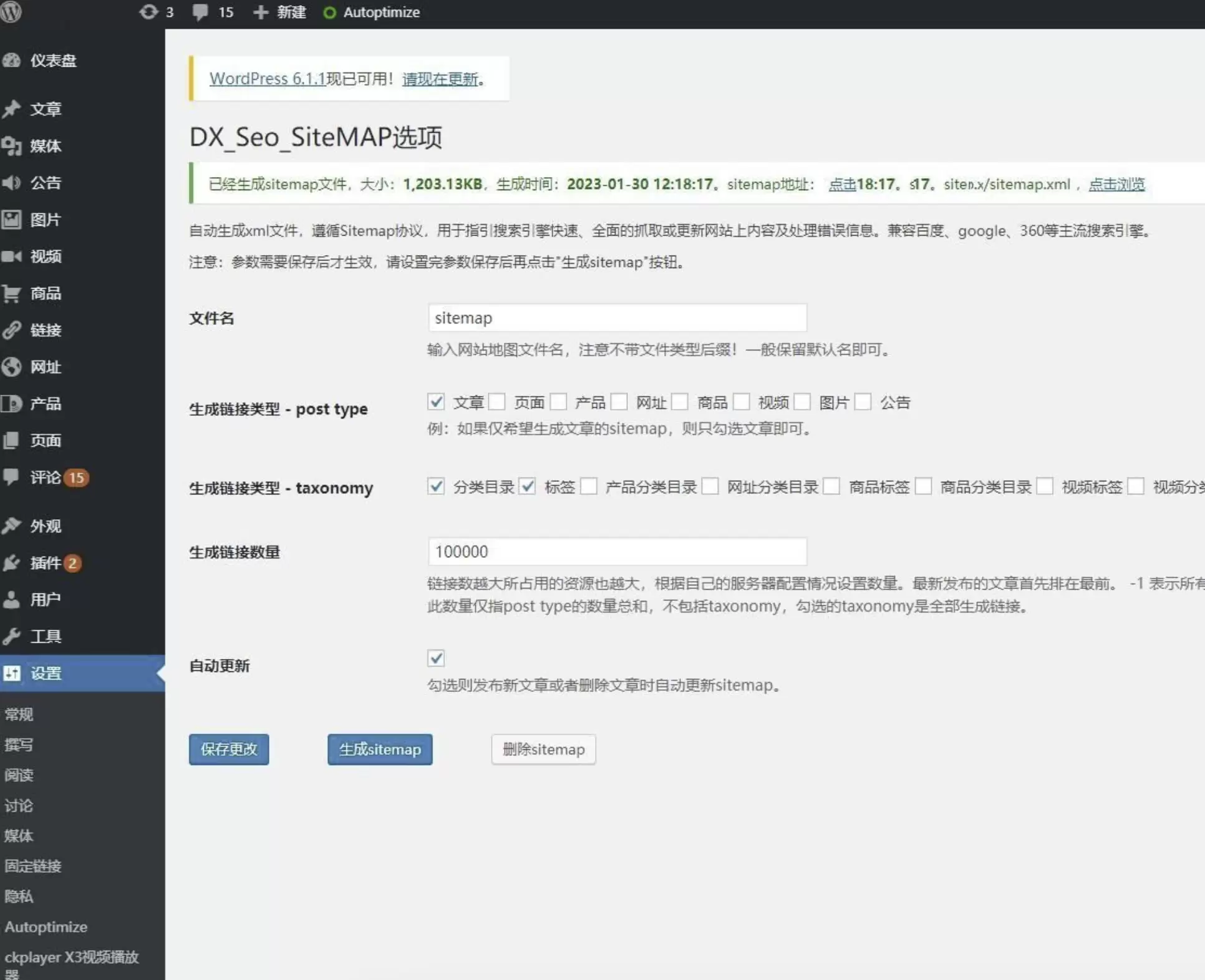Open 阅读 settings submenu
Image resolution: width=1205 pixels, height=980 pixels.
click(x=19, y=775)
